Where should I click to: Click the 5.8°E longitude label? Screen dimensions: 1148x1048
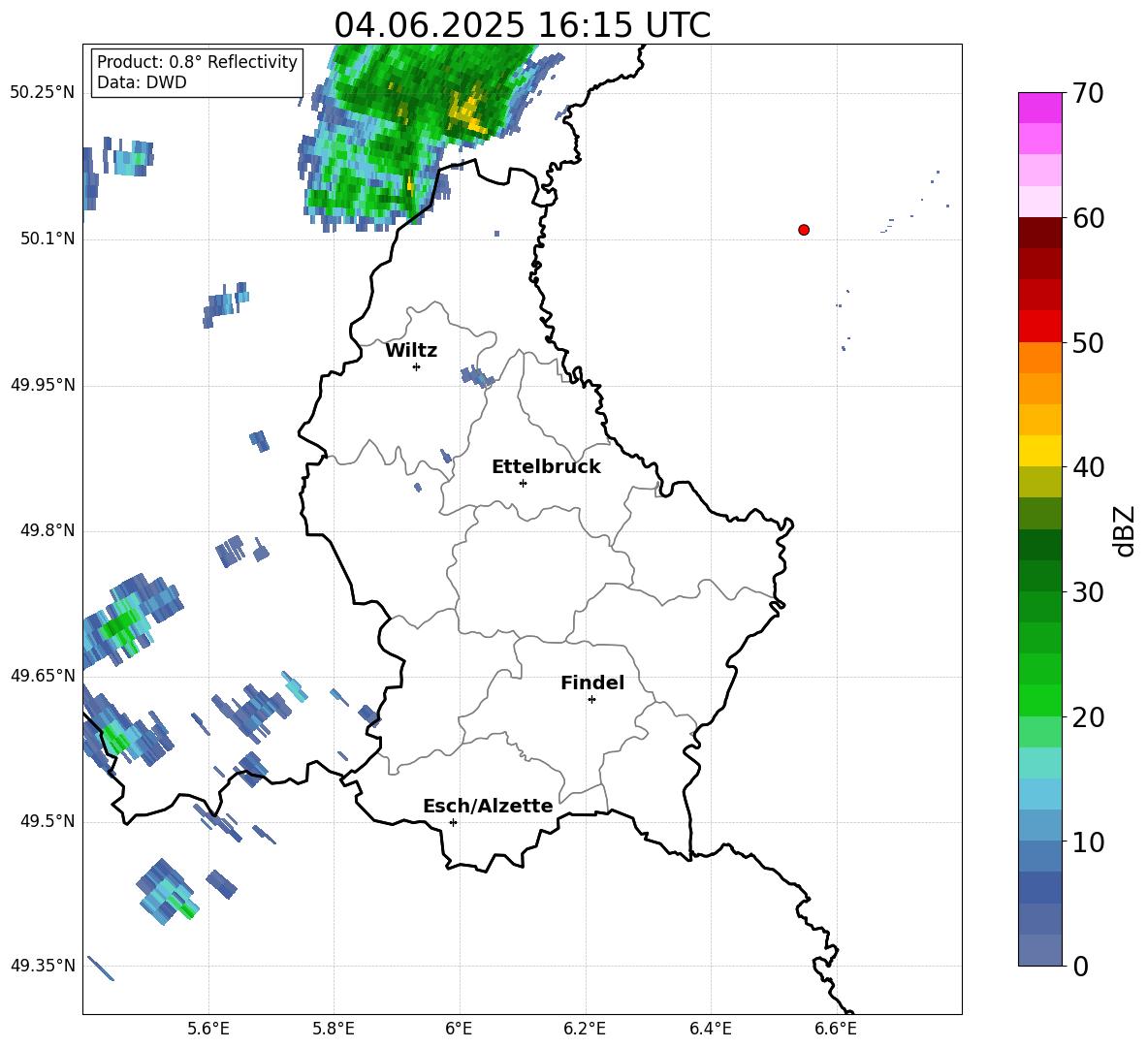(334, 1029)
